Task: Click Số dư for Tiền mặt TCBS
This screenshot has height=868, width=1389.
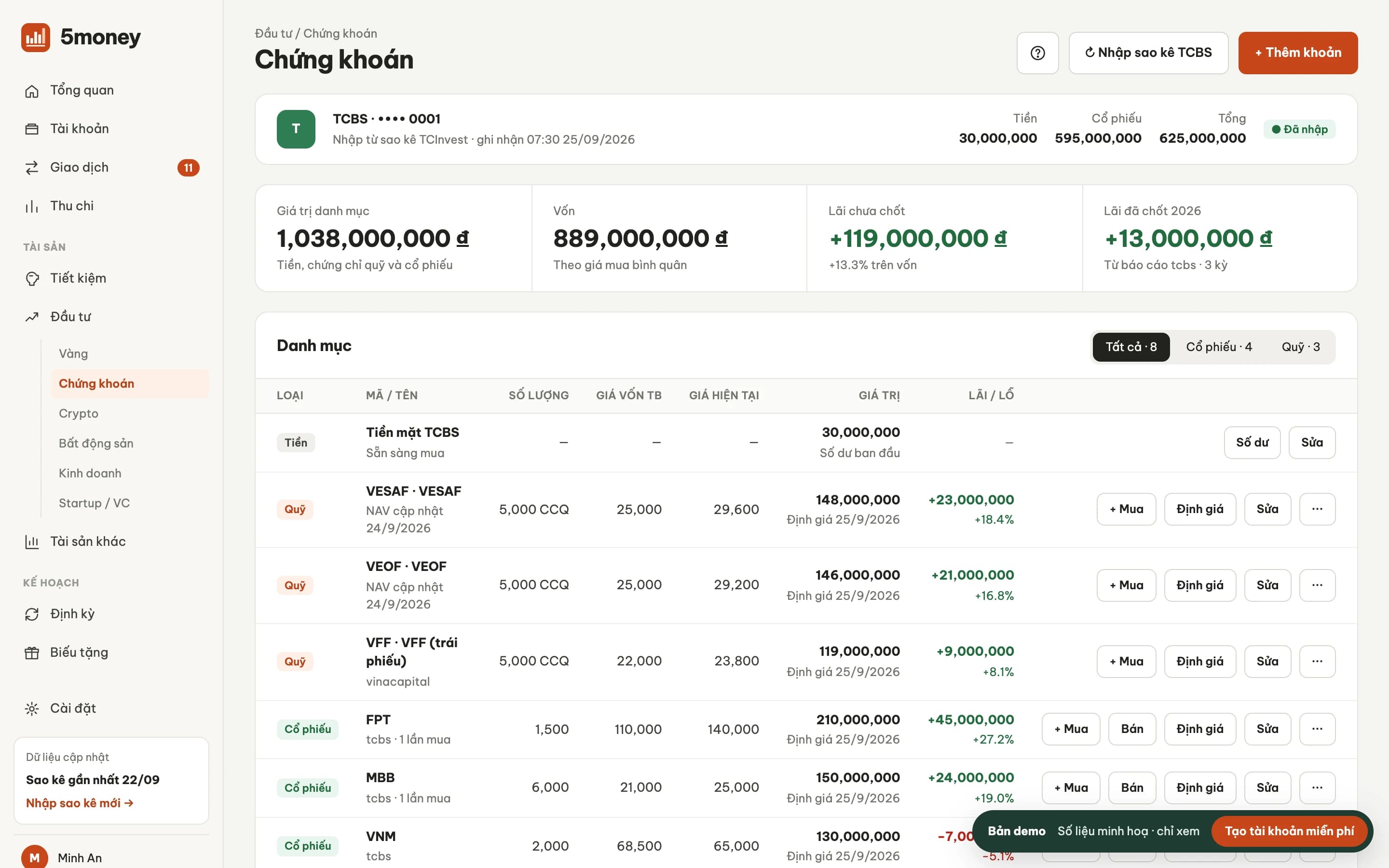Action: click(x=1252, y=443)
